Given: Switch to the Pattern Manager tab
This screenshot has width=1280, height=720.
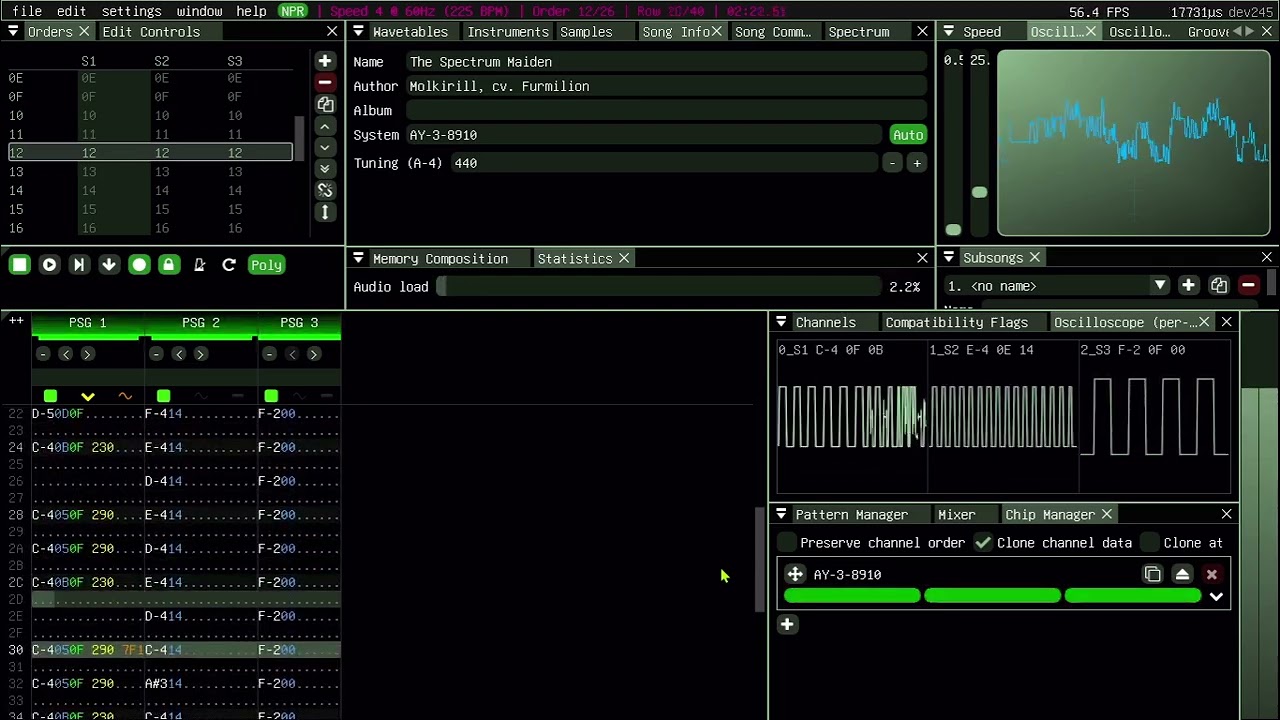Looking at the screenshot, I should click(x=852, y=515).
